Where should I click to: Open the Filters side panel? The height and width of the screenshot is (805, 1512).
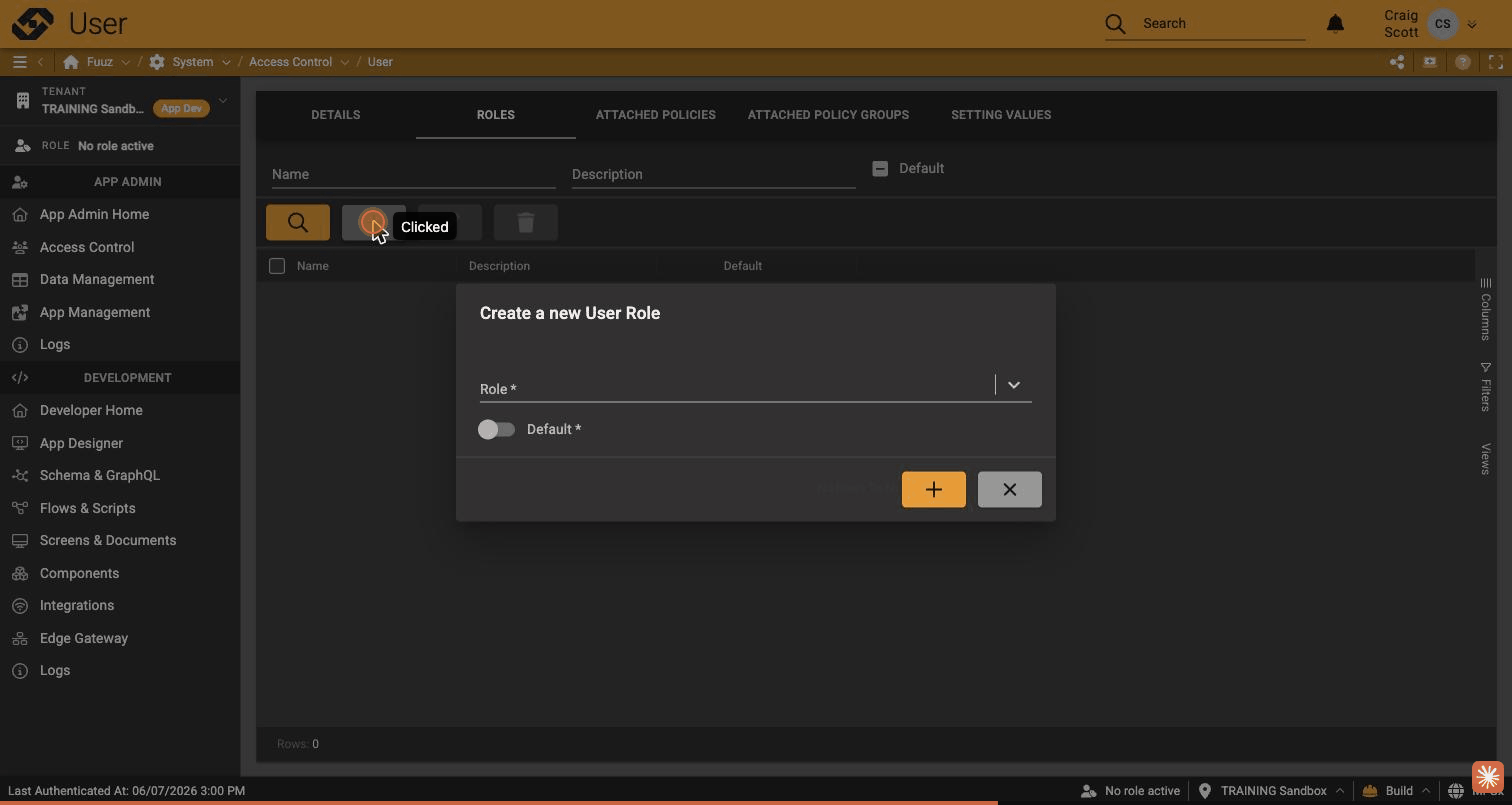1486,387
